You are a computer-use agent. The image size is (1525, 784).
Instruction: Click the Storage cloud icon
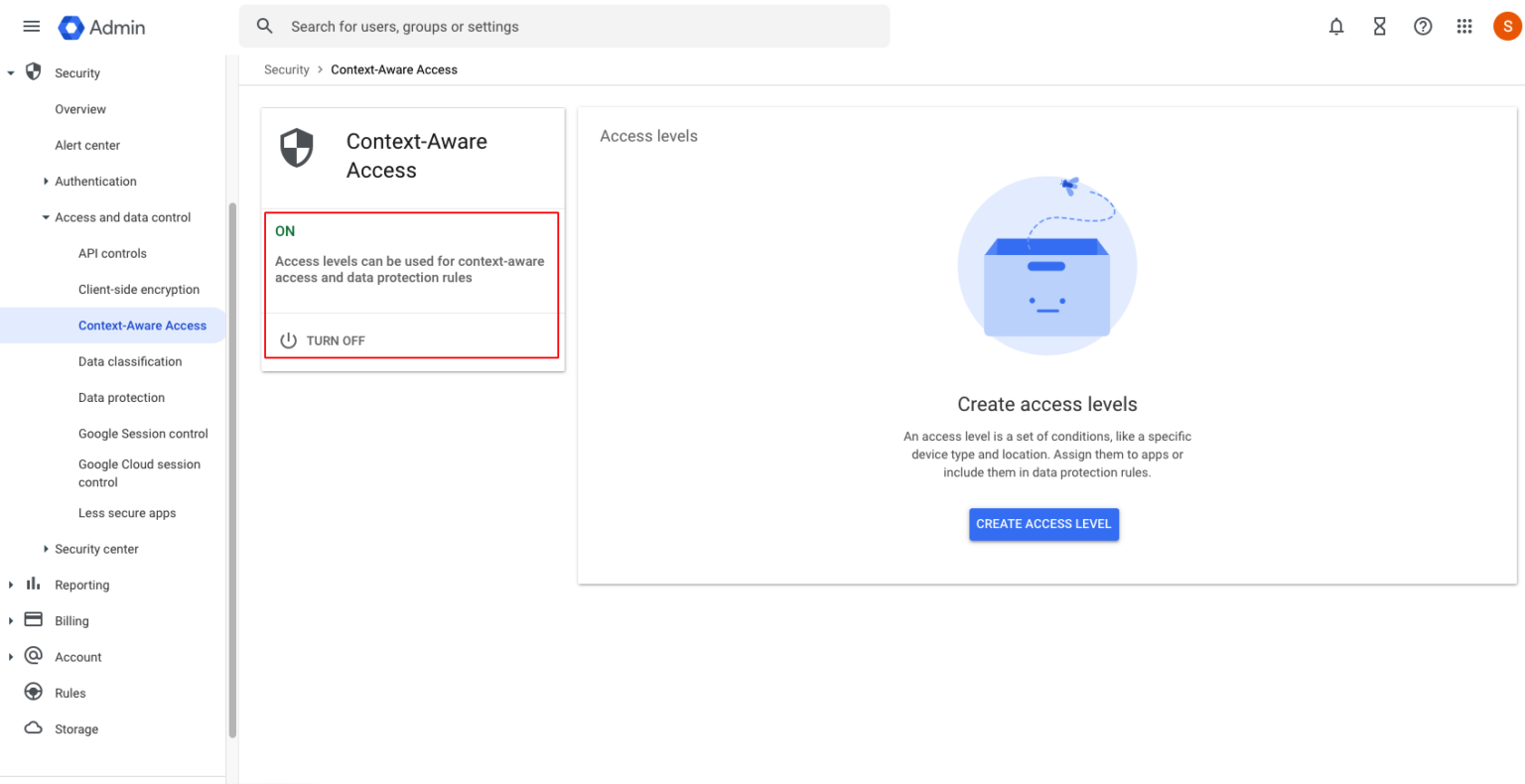pyautogui.click(x=34, y=727)
